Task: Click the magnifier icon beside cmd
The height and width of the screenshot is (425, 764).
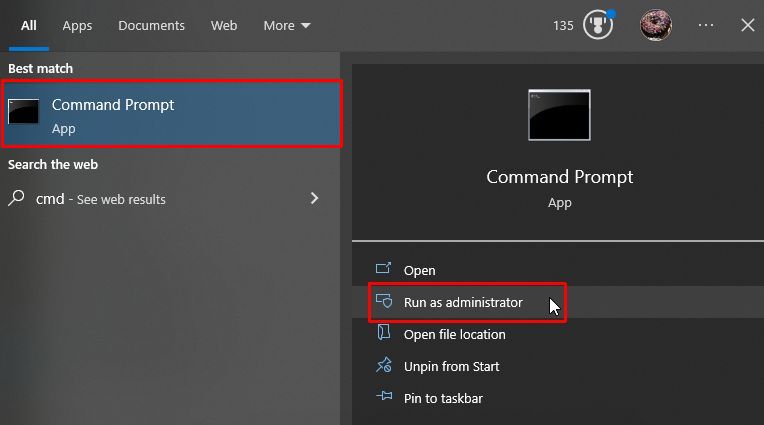Action: [x=16, y=198]
